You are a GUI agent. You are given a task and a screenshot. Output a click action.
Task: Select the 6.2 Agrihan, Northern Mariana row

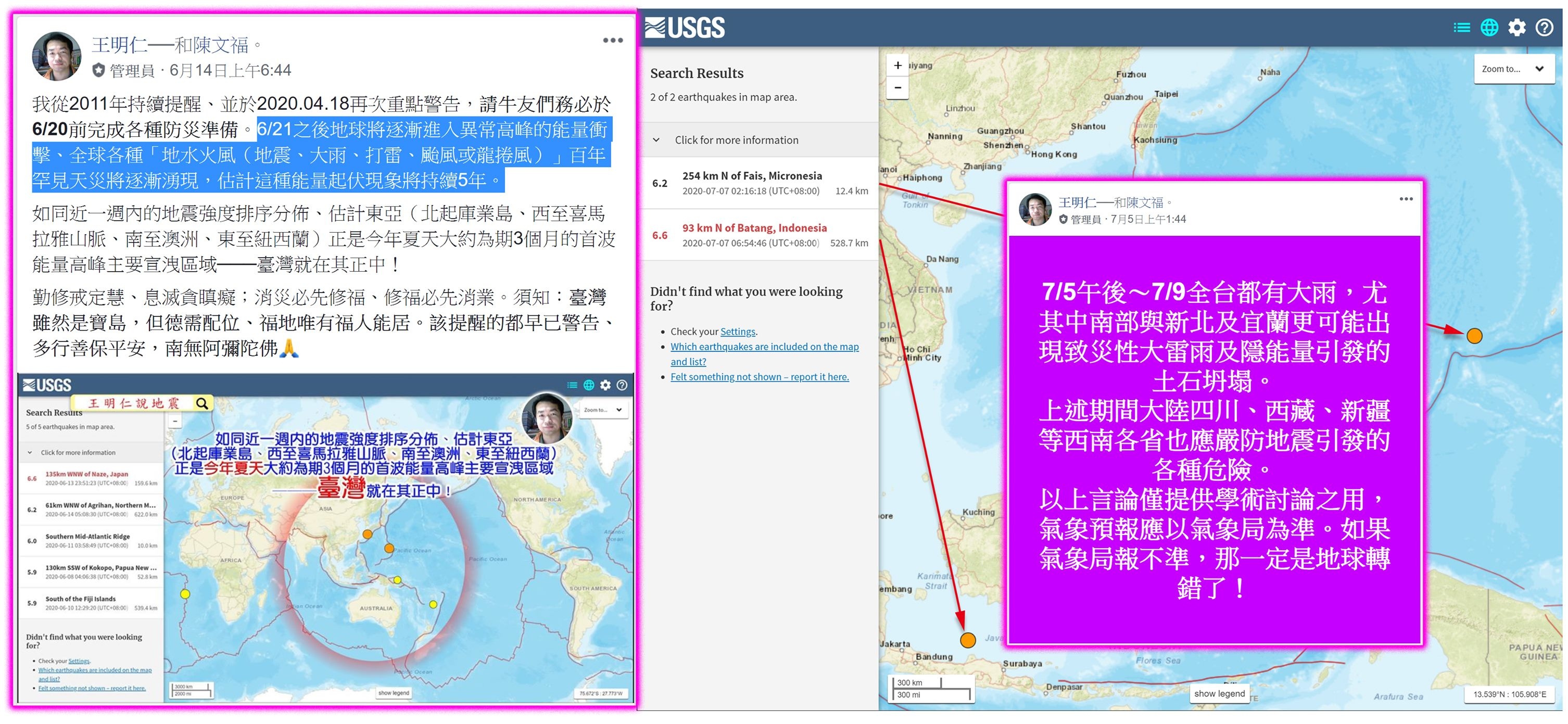coord(91,509)
